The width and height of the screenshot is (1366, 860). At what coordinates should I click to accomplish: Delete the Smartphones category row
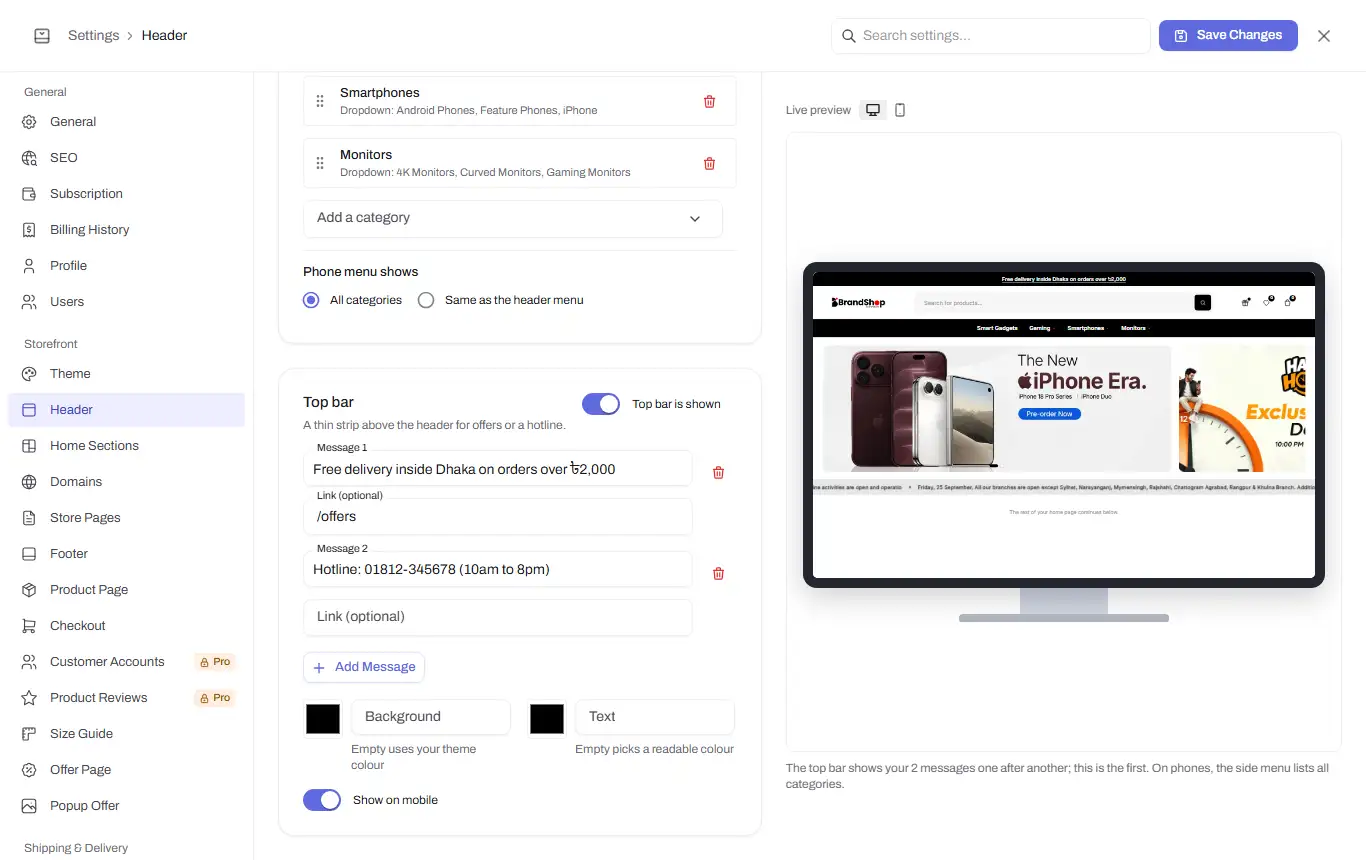pos(709,101)
